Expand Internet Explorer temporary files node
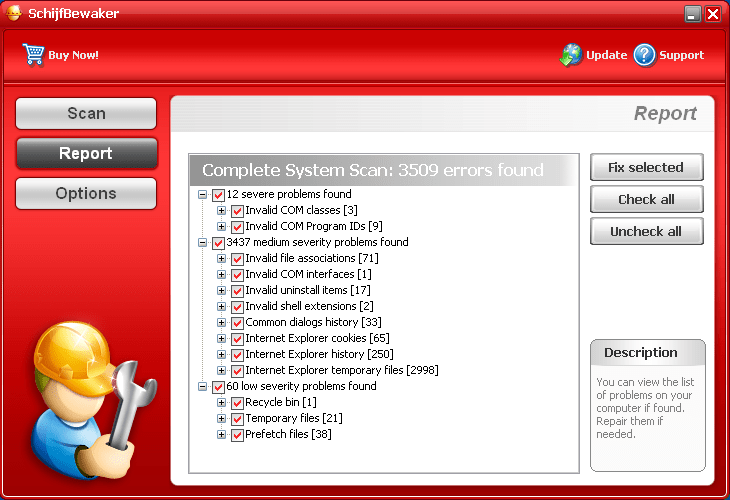The height and width of the screenshot is (500, 730). [x=221, y=371]
